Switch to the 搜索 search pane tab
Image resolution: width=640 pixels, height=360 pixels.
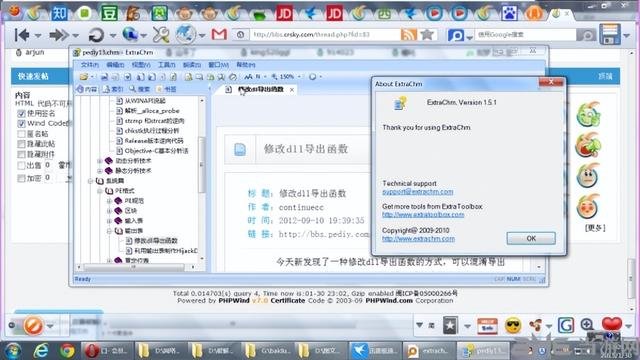(x=140, y=89)
